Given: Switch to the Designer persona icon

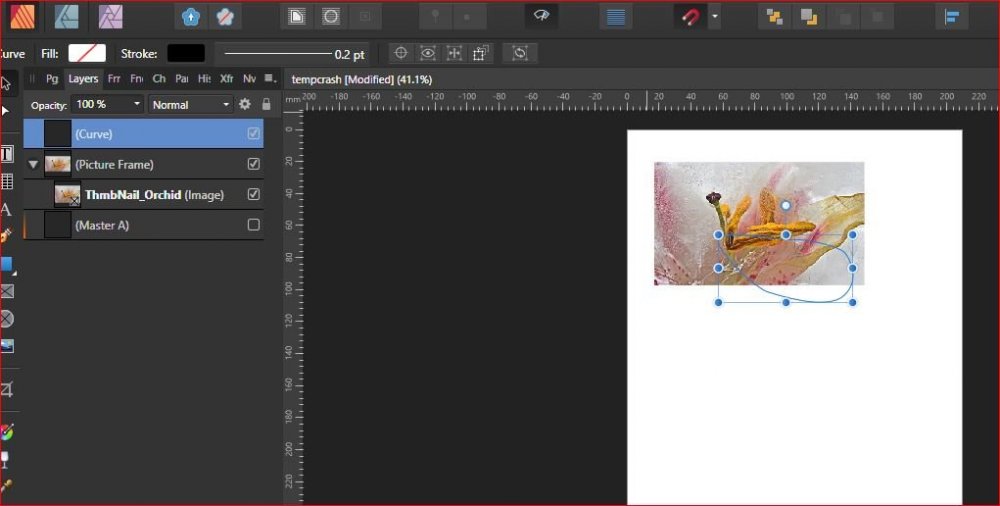Looking at the screenshot, I should pos(66,17).
